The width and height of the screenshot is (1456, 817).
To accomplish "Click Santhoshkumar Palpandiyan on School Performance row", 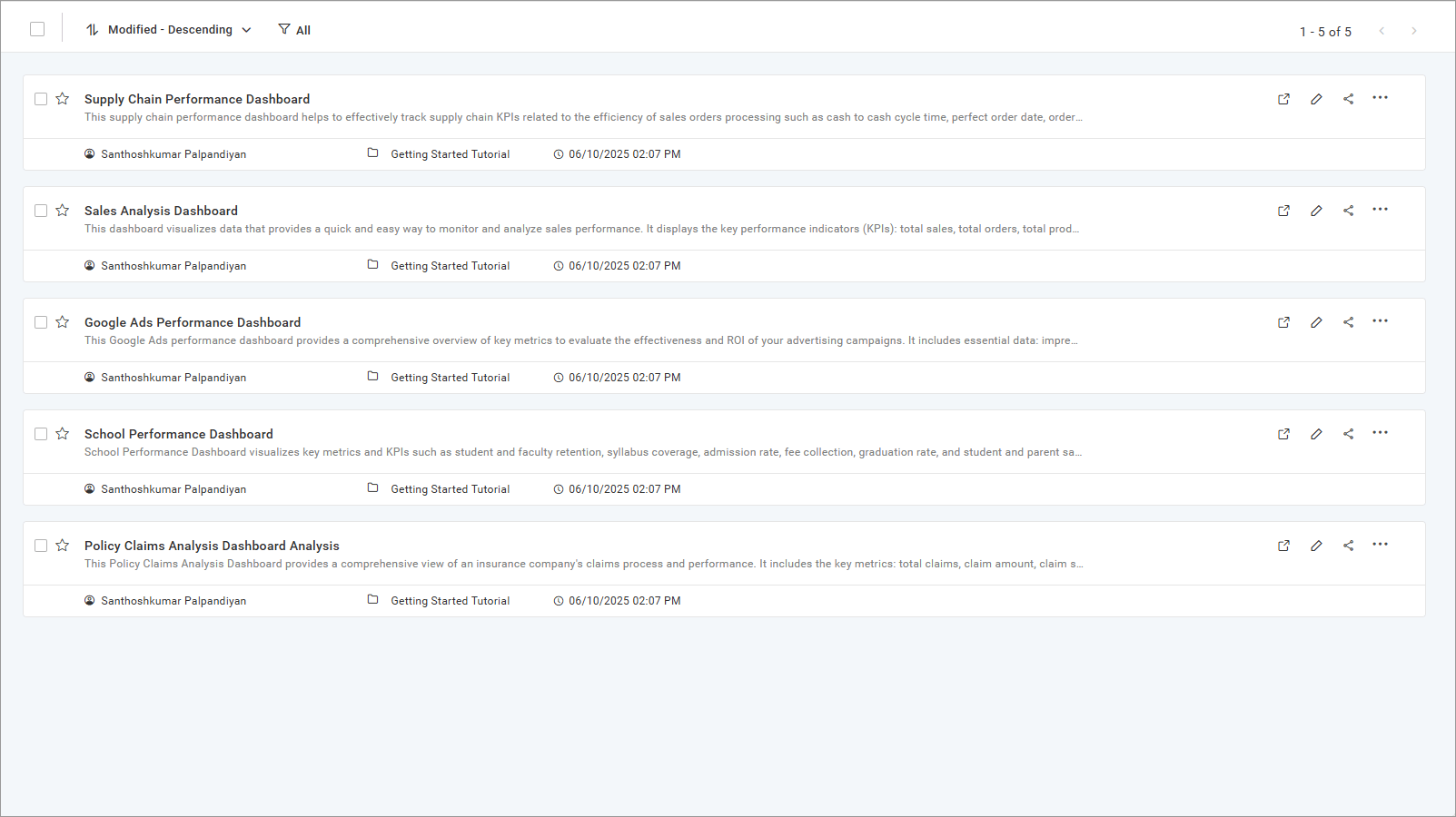I will point(173,488).
